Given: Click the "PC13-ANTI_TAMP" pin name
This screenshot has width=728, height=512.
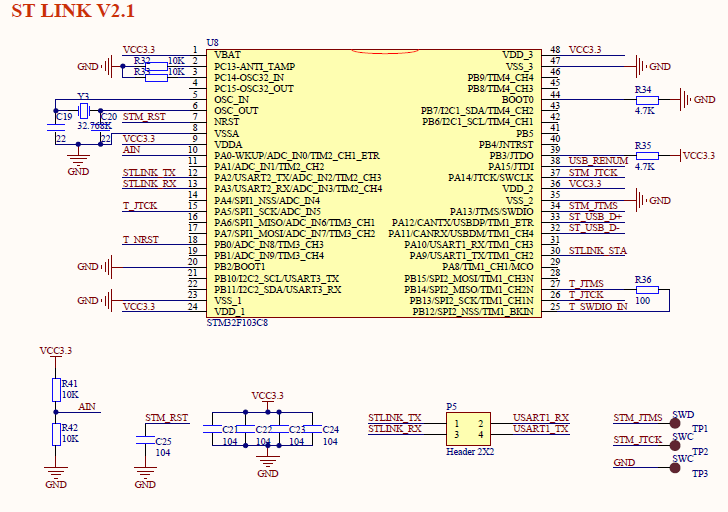Looking at the screenshot, I should click(x=254, y=66).
